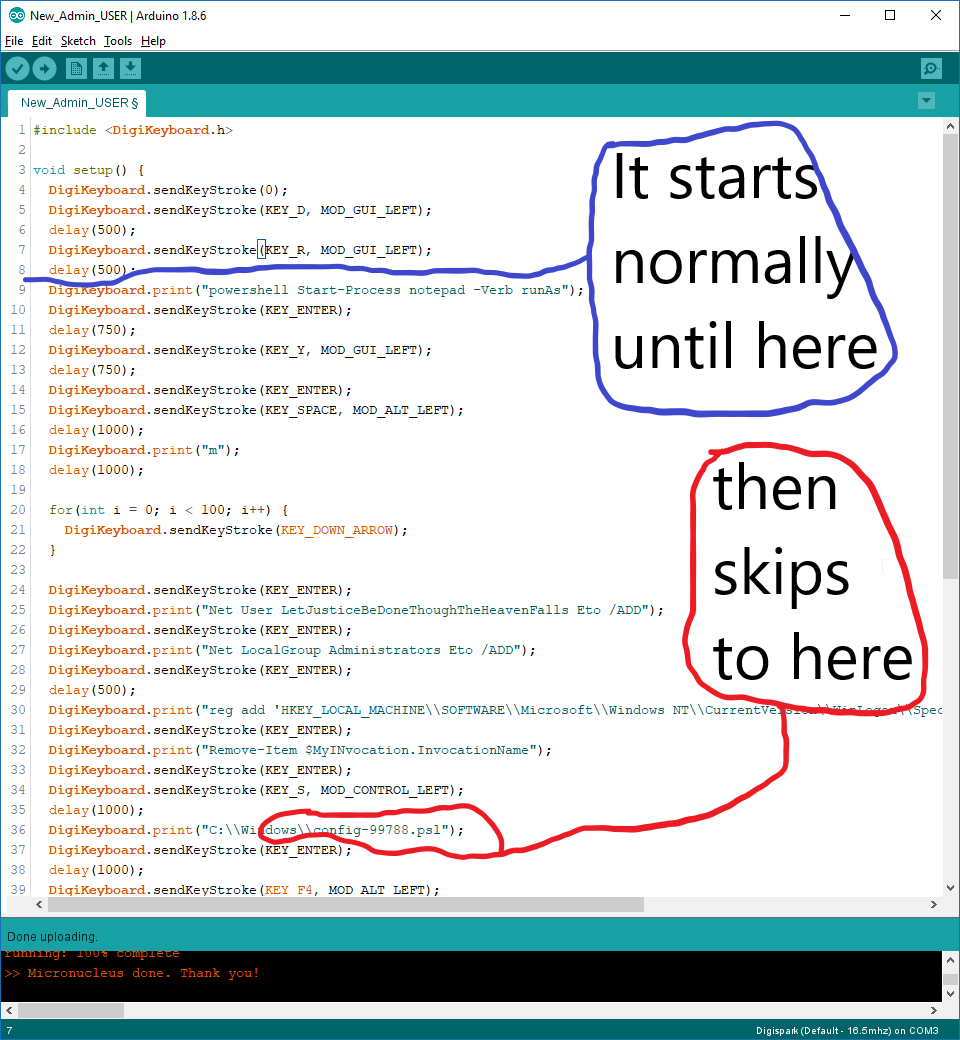This screenshot has width=960, height=1040.
Task: Click the KEY_Y MOD_GUI_LEFT line
Action: click(x=240, y=350)
